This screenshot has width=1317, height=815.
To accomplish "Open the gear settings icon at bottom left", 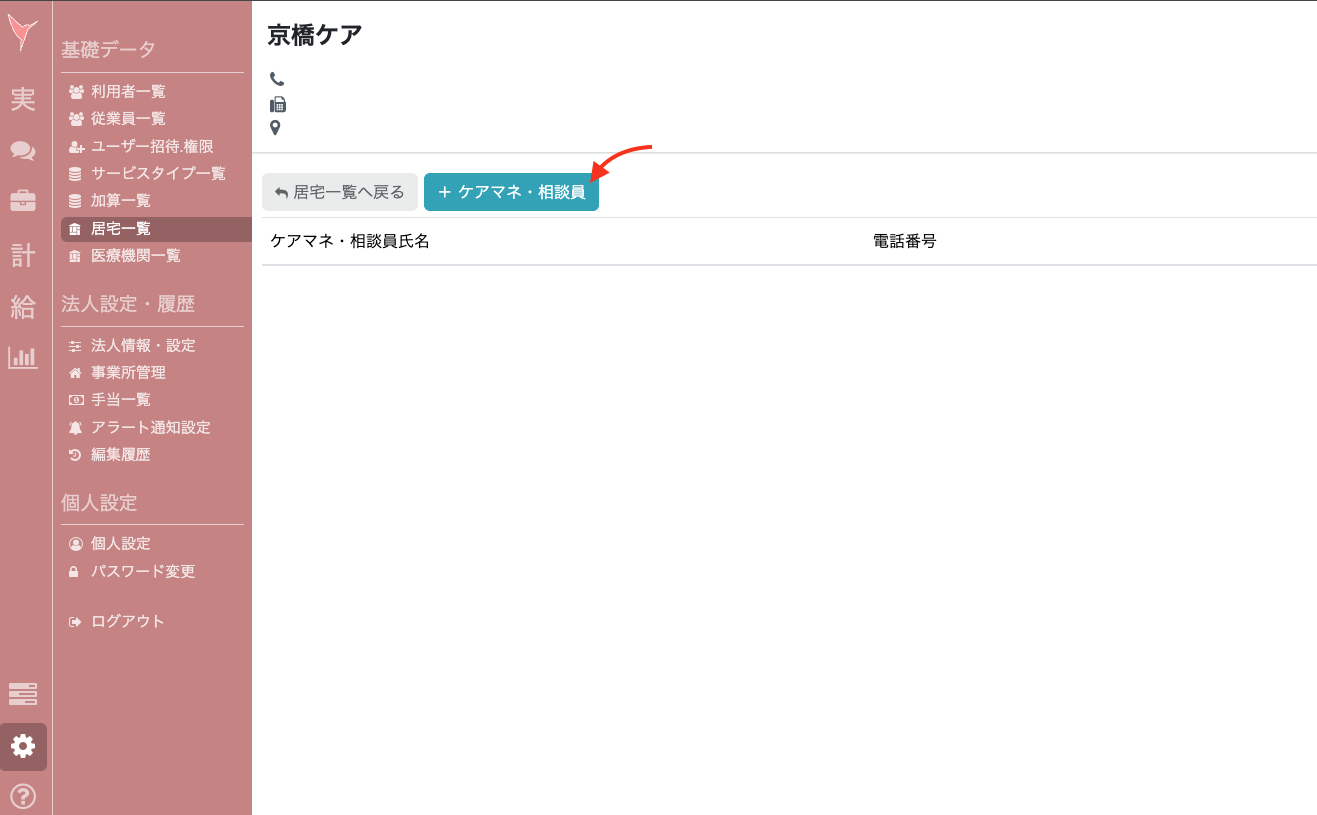I will click(22, 747).
